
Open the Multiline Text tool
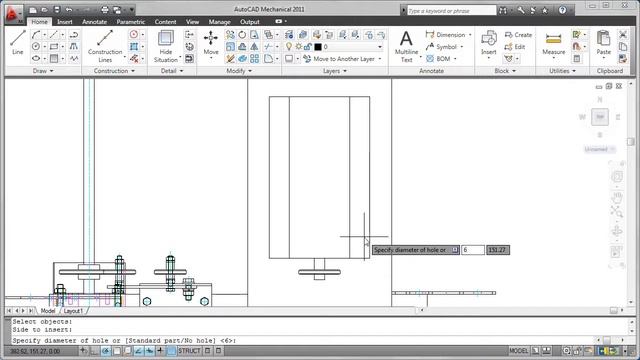click(x=406, y=46)
